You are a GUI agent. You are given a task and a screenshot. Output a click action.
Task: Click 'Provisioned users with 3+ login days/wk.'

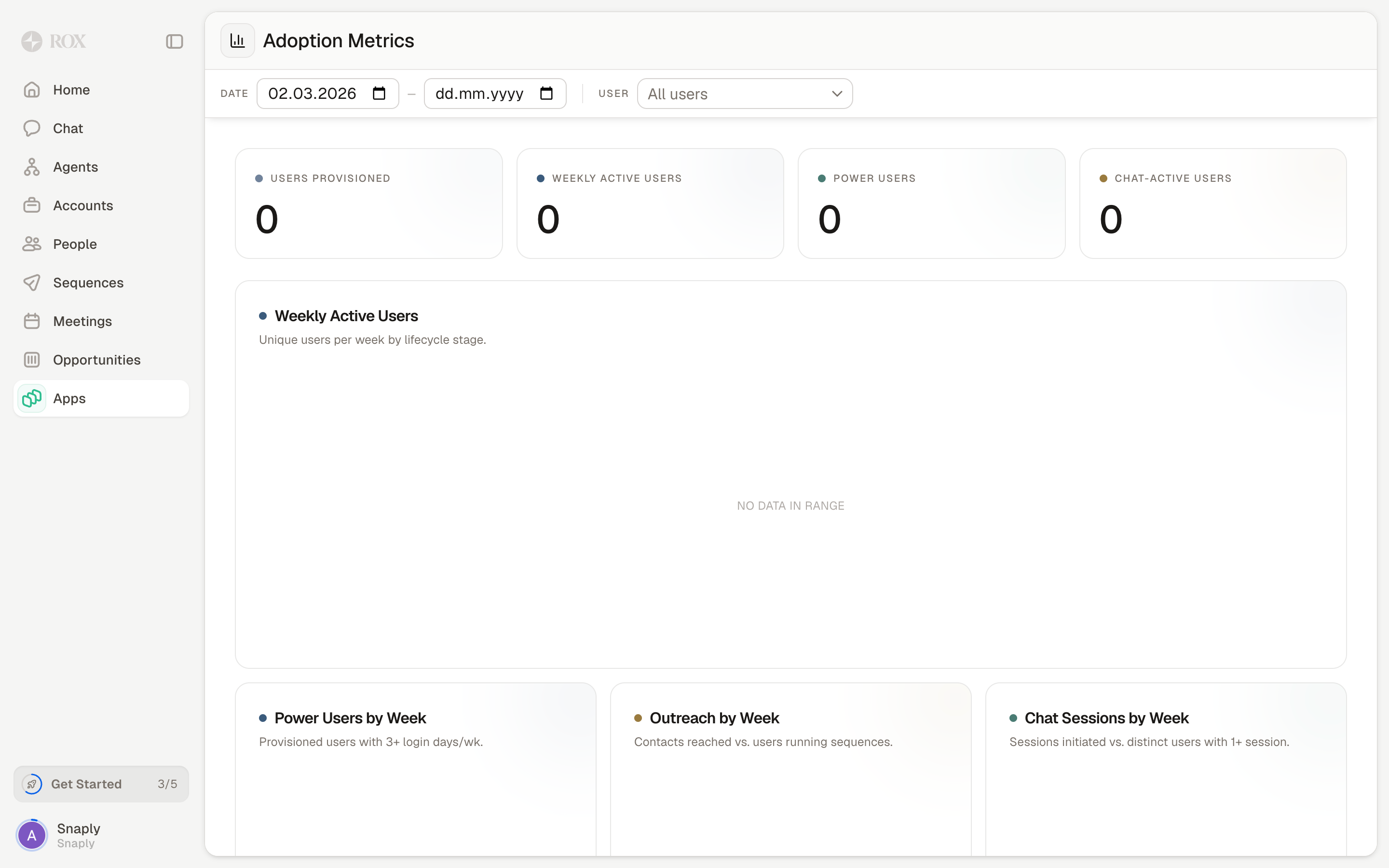tap(371, 742)
